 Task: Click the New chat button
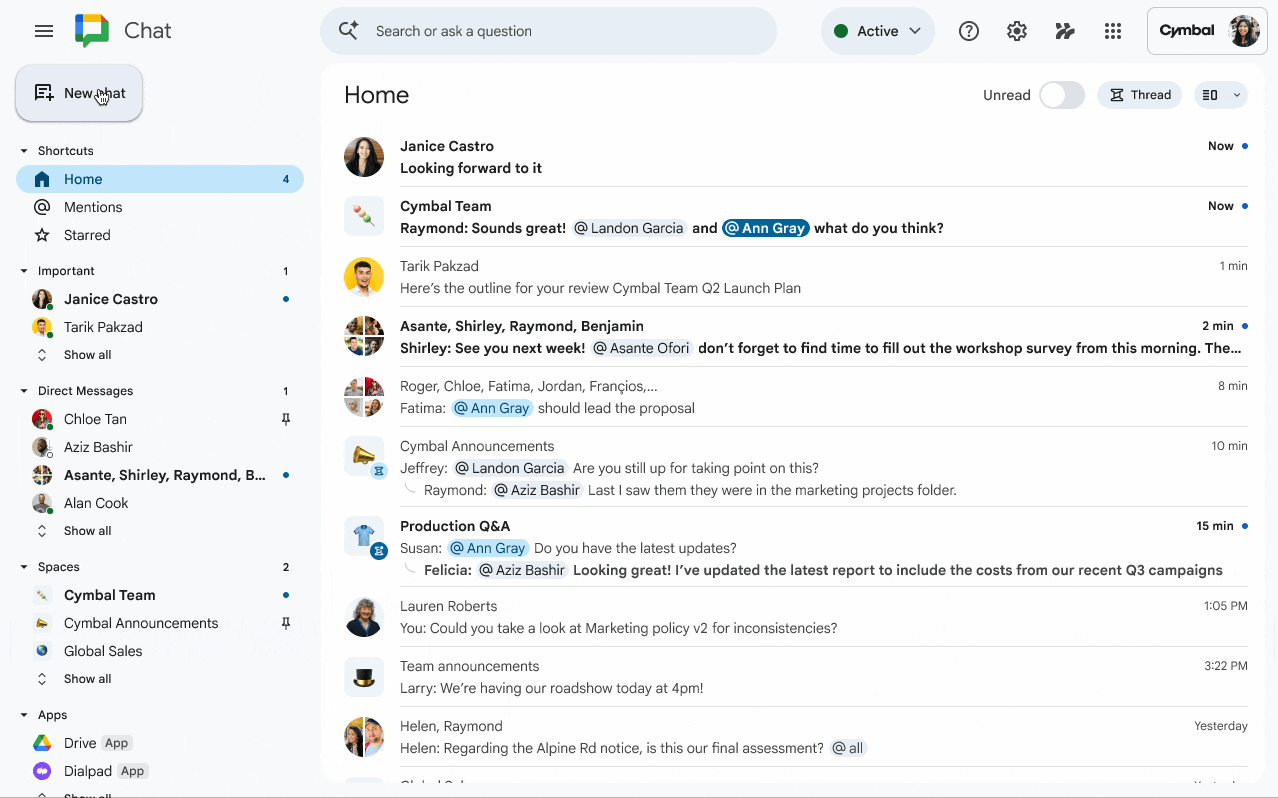click(x=79, y=92)
